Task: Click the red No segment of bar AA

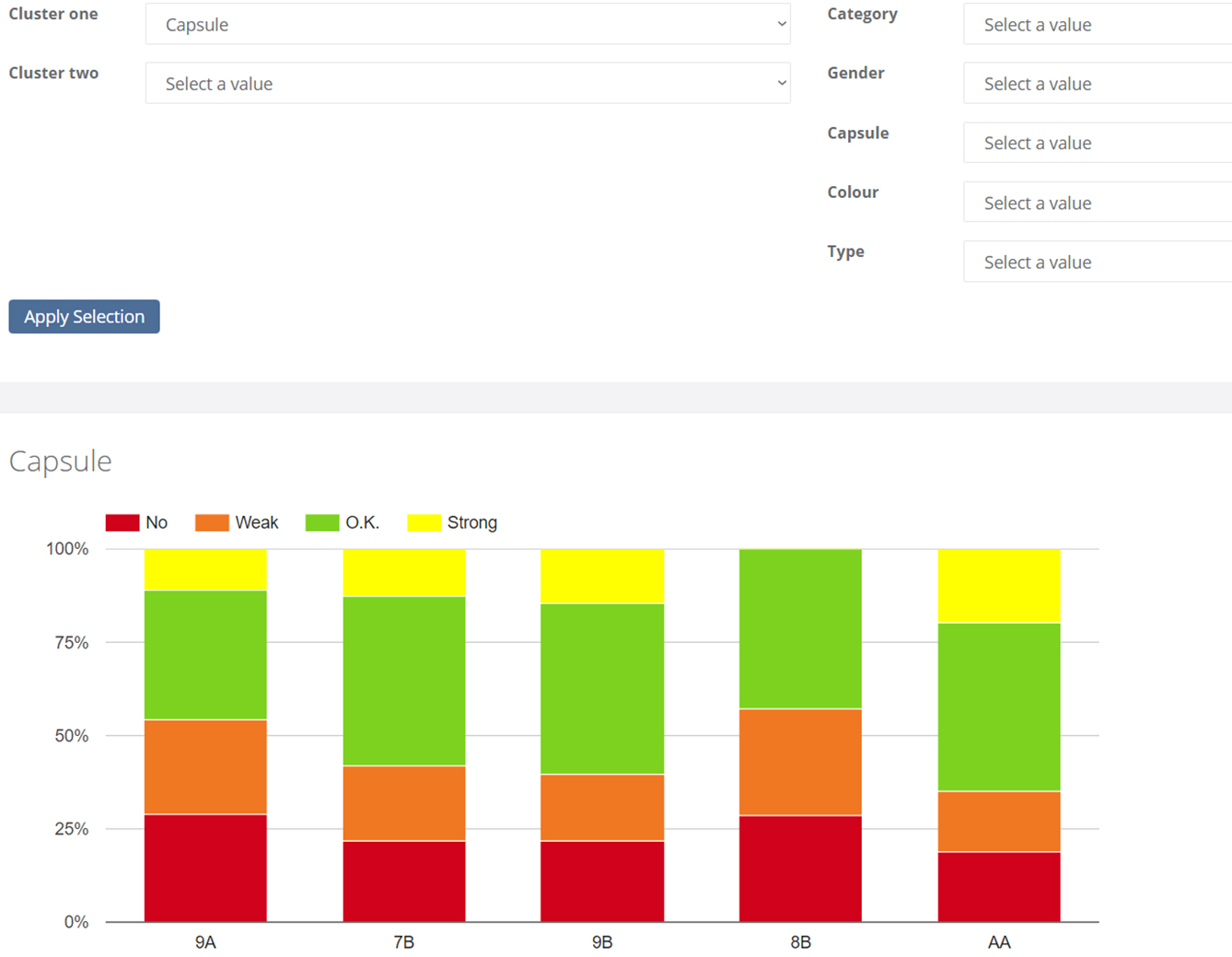Action: pyautogui.click(x=999, y=887)
